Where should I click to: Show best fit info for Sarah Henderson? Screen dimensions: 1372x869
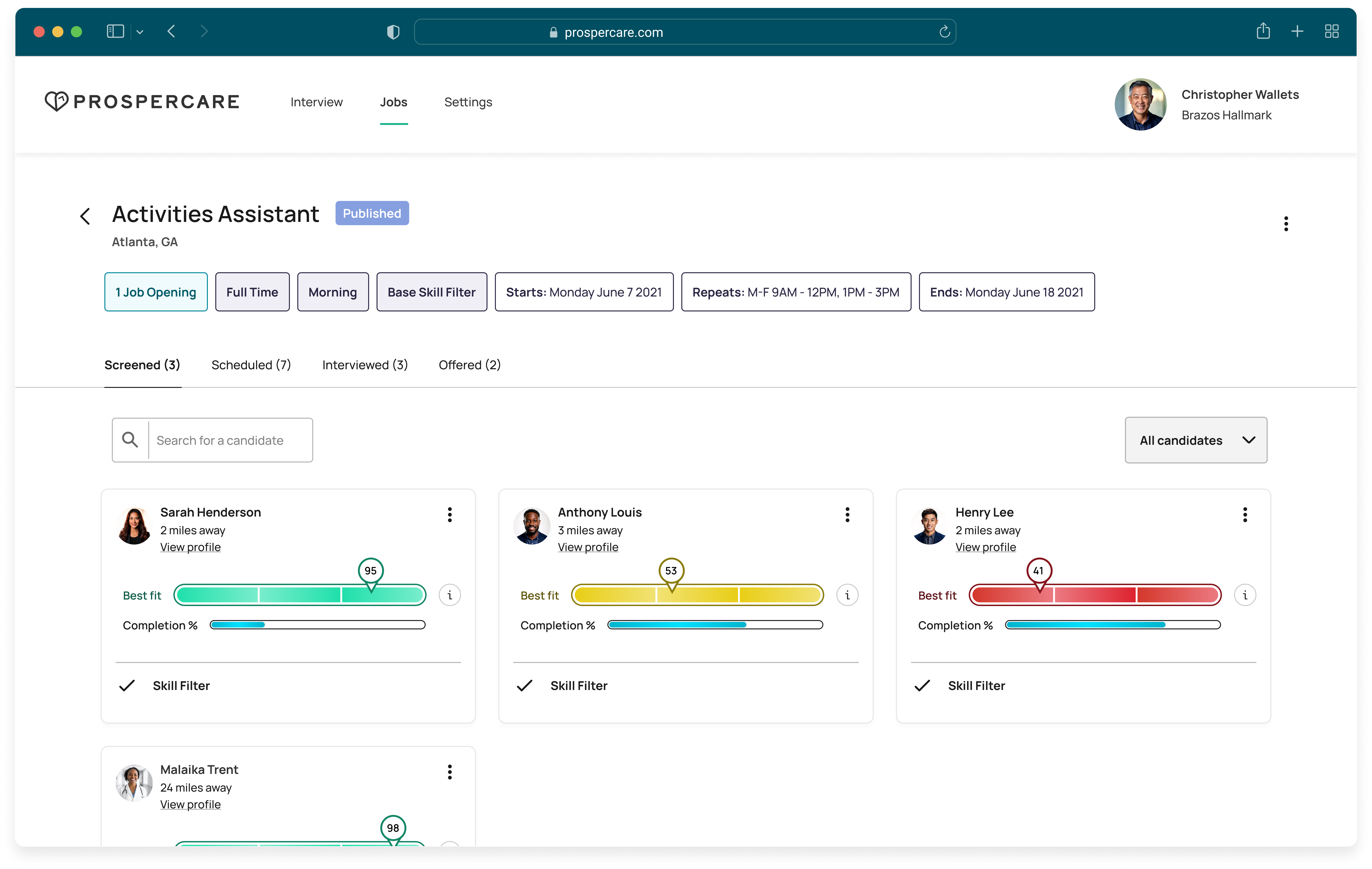point(449,595)
